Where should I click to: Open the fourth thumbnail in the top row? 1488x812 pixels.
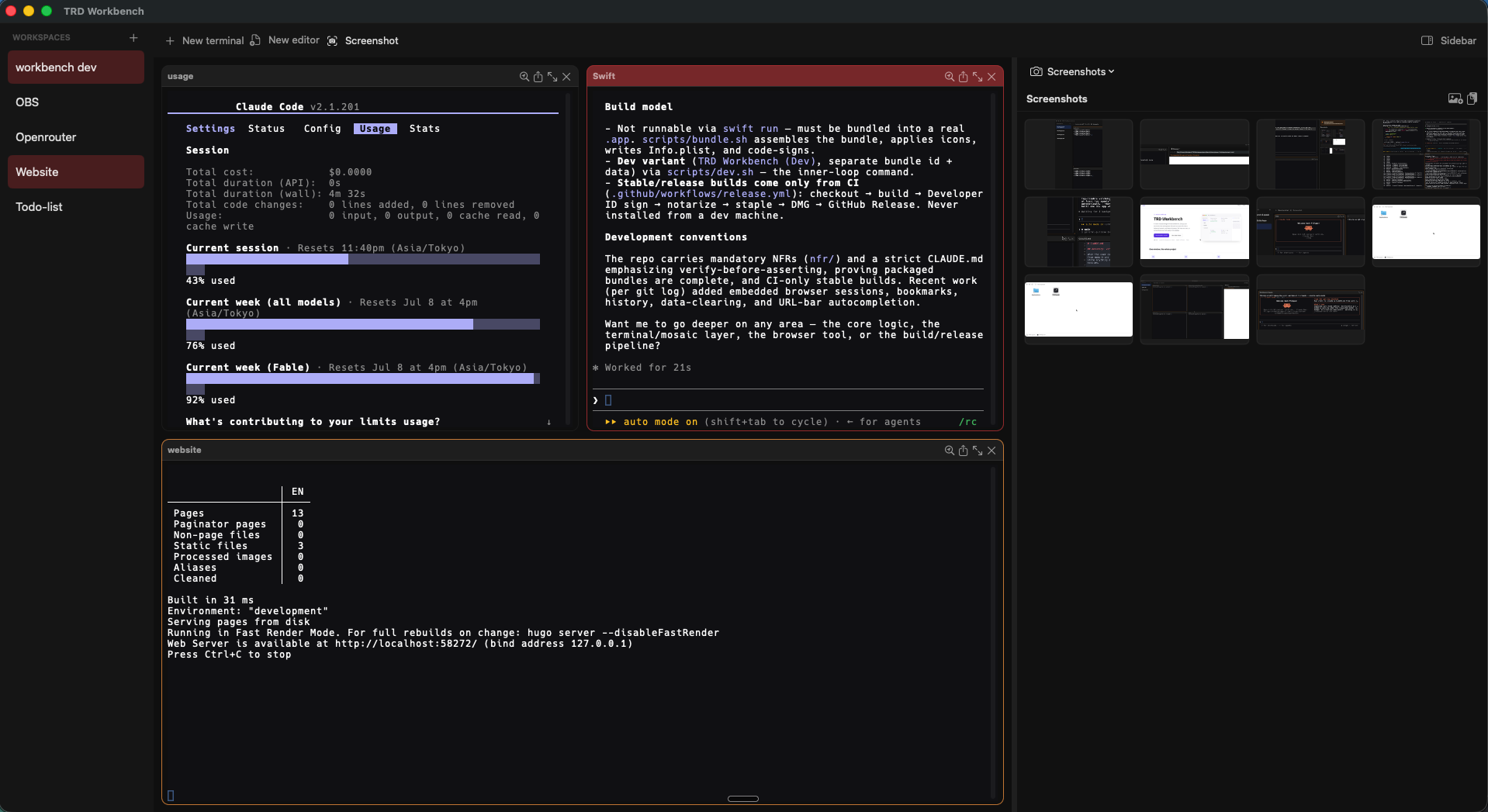1426,154
